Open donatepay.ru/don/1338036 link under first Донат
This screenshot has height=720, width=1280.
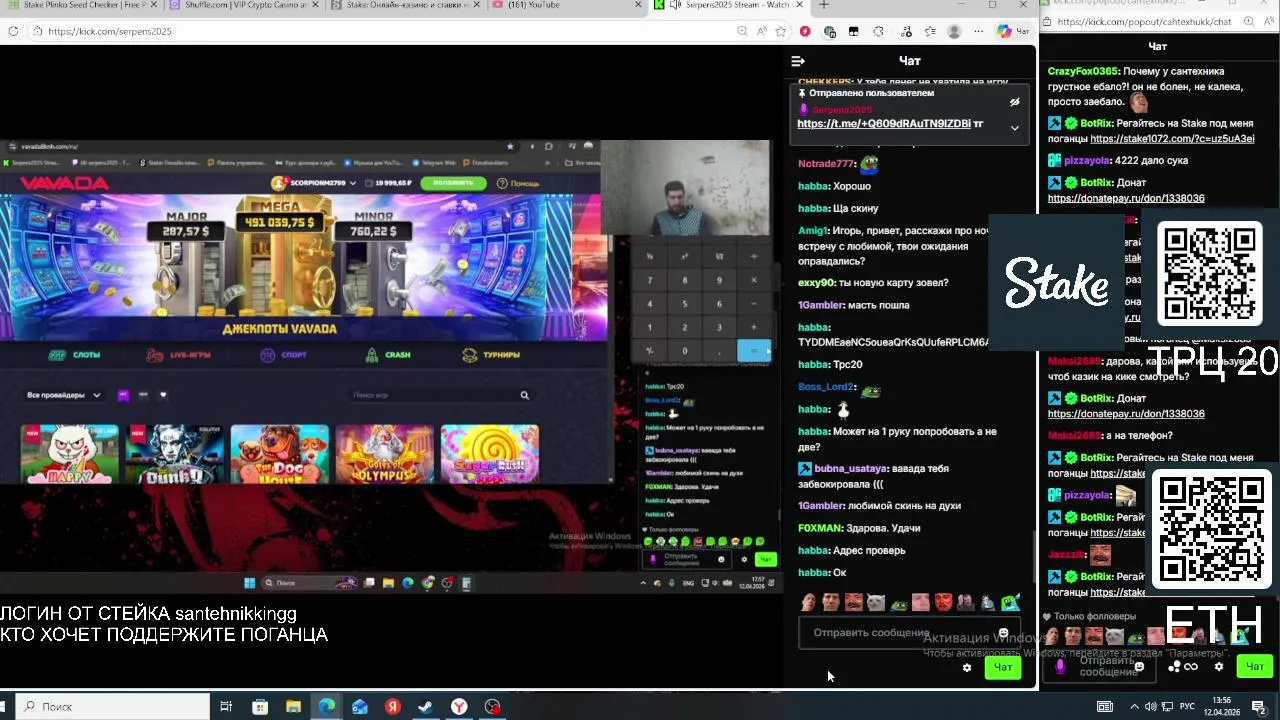pyautogui.click(x=1126, y=198)
